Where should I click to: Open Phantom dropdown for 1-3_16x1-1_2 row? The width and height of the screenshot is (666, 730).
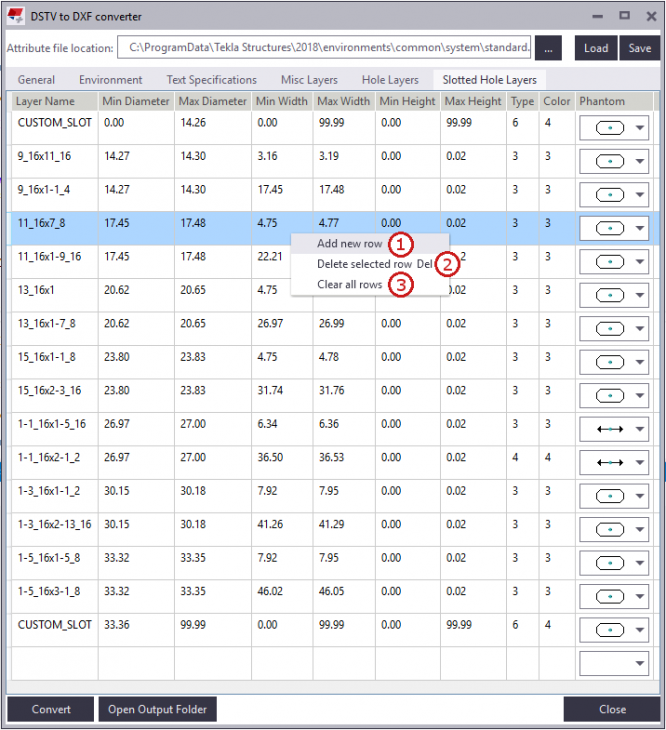point(614,496)
